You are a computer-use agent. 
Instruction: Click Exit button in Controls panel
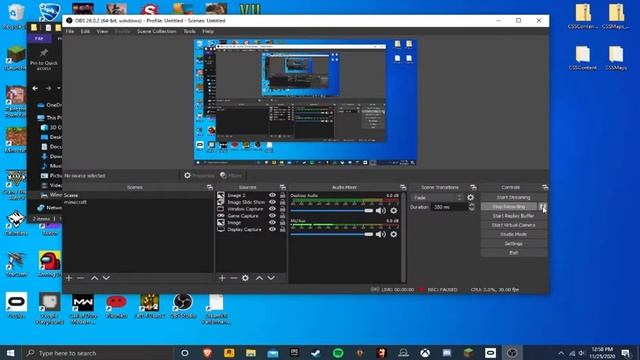tap(513, 253)
